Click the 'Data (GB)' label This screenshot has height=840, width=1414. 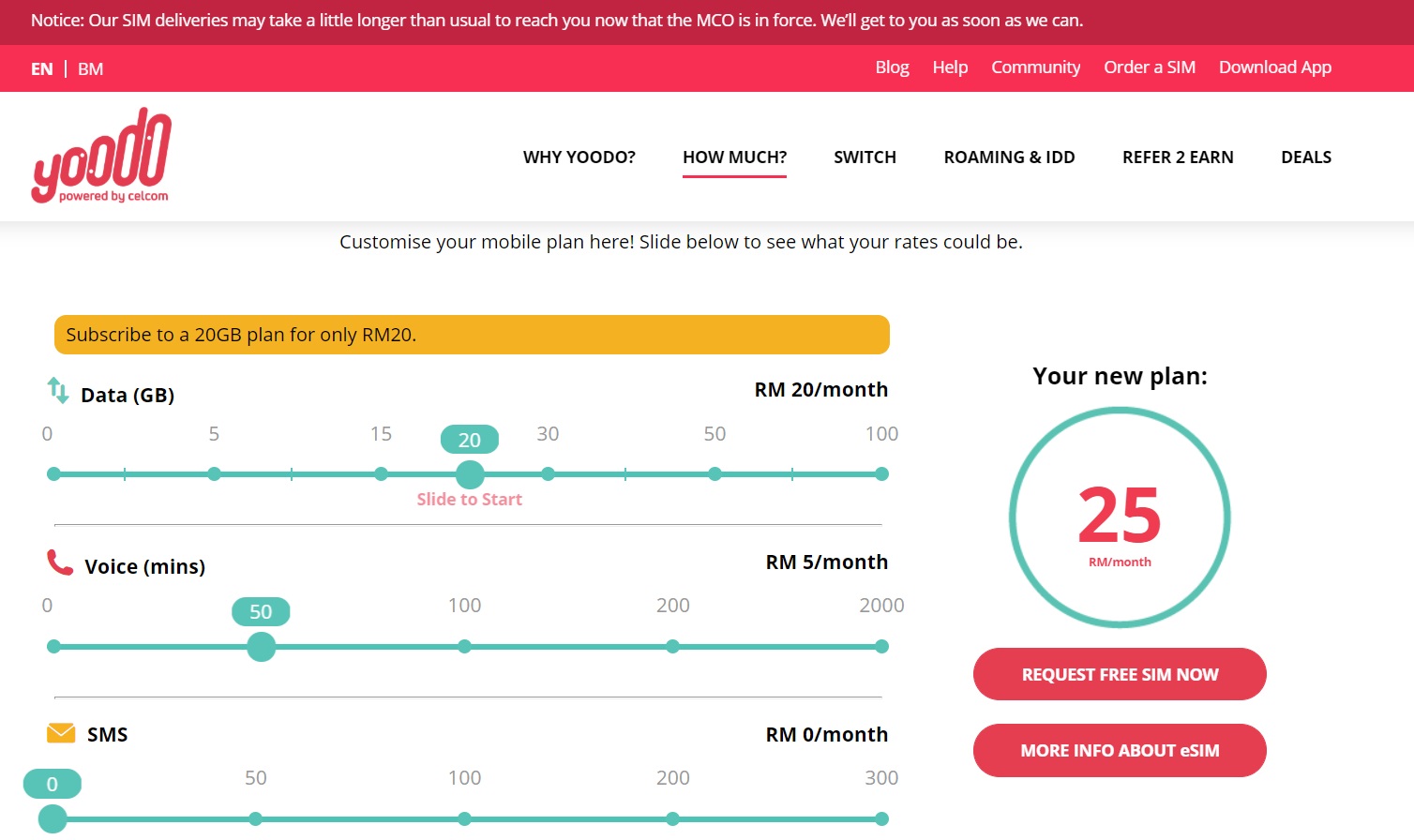(128, 395)
